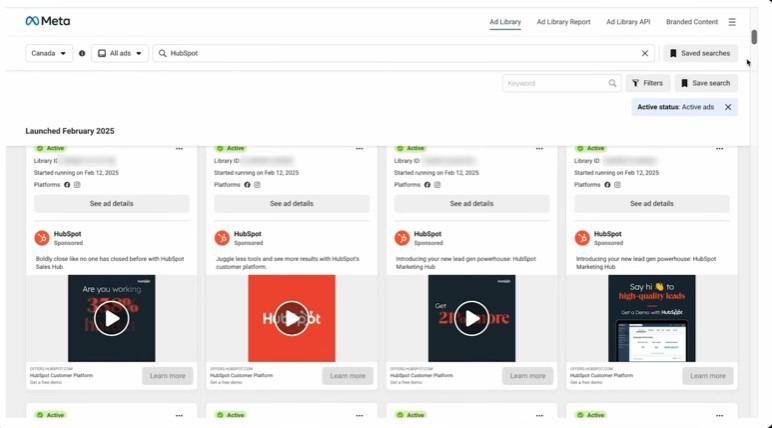772x428 pixels.
Task: Click HubSpot name on Say hi ad
Action: click(x=608, y=234)
